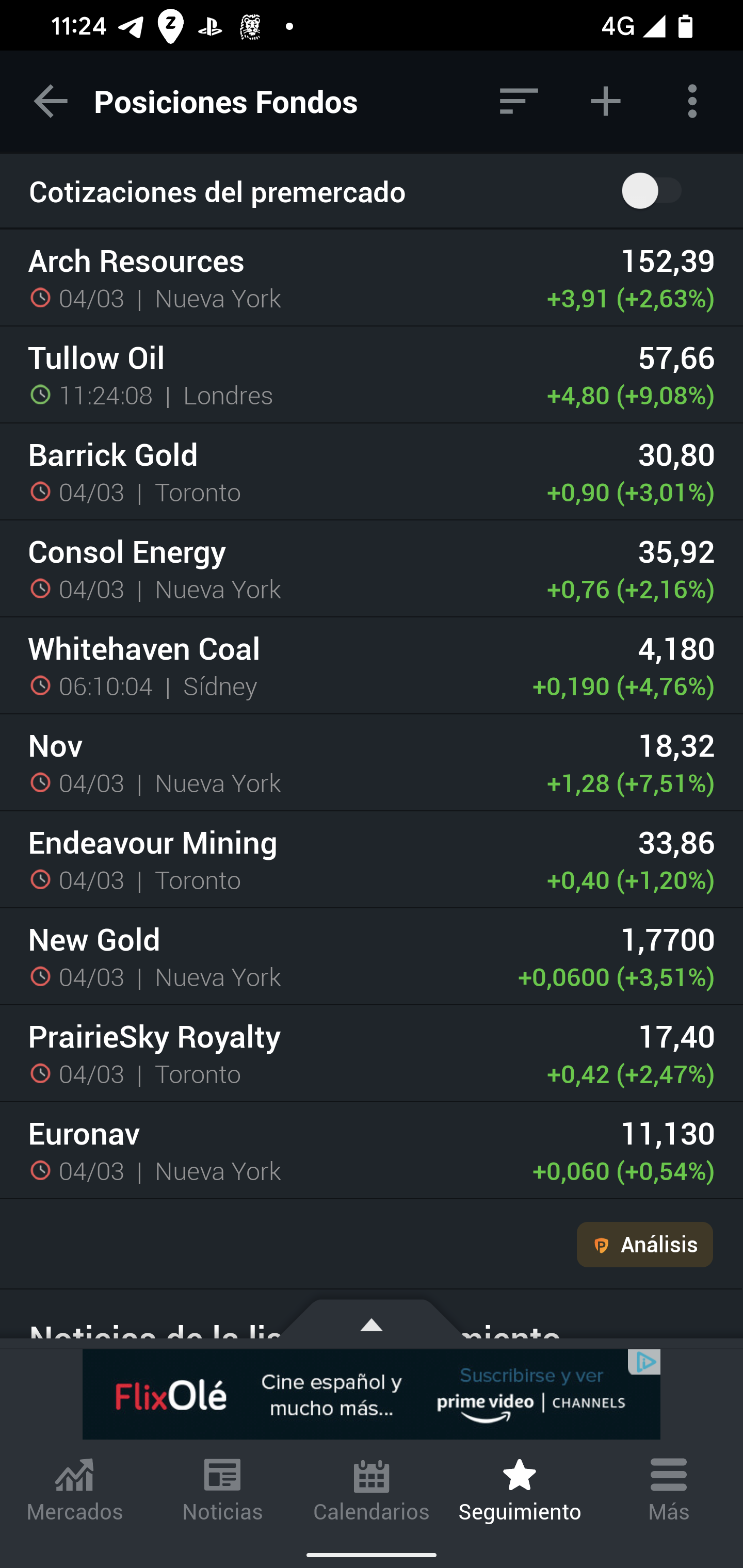Open Barrick Gold position details

click(372, 472)
